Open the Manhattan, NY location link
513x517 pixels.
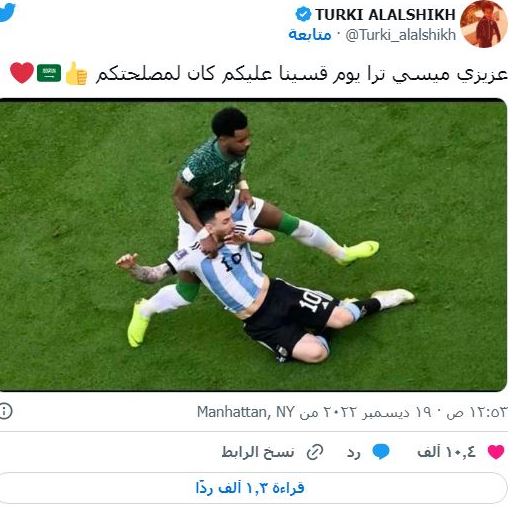click(x=246, y=412)
